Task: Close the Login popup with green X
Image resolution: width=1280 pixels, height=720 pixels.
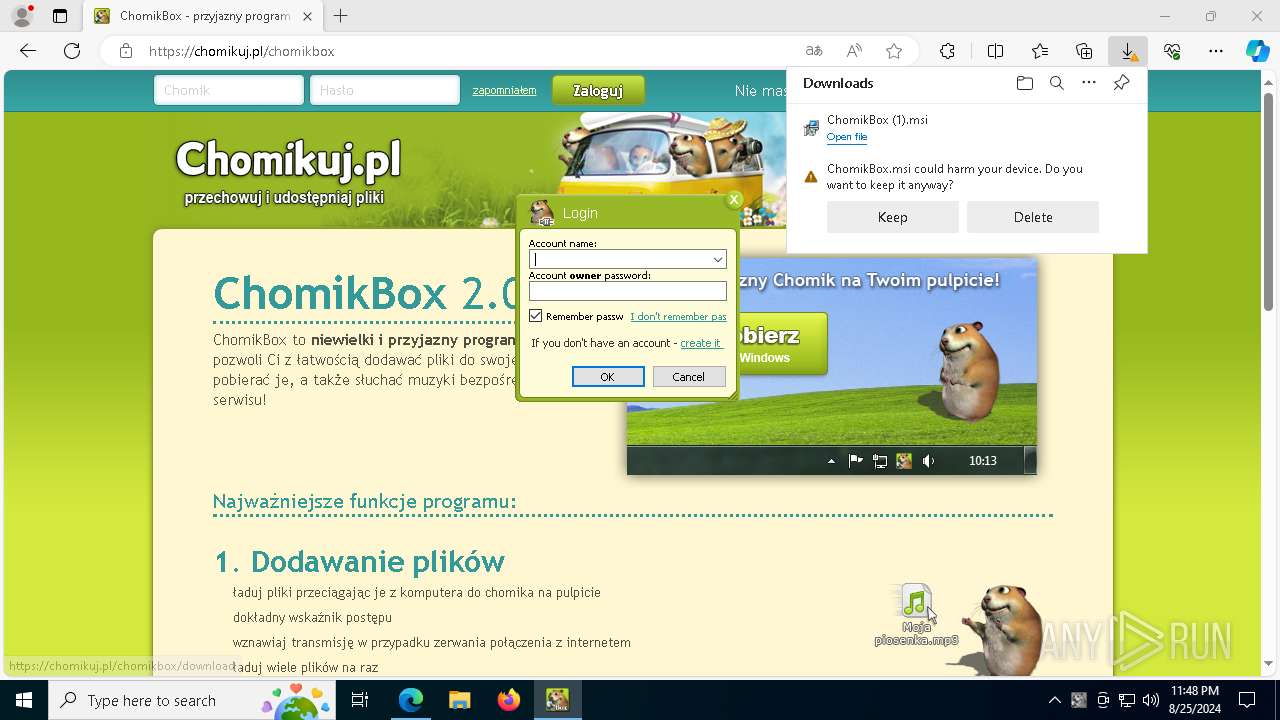Action: [733, 199]
